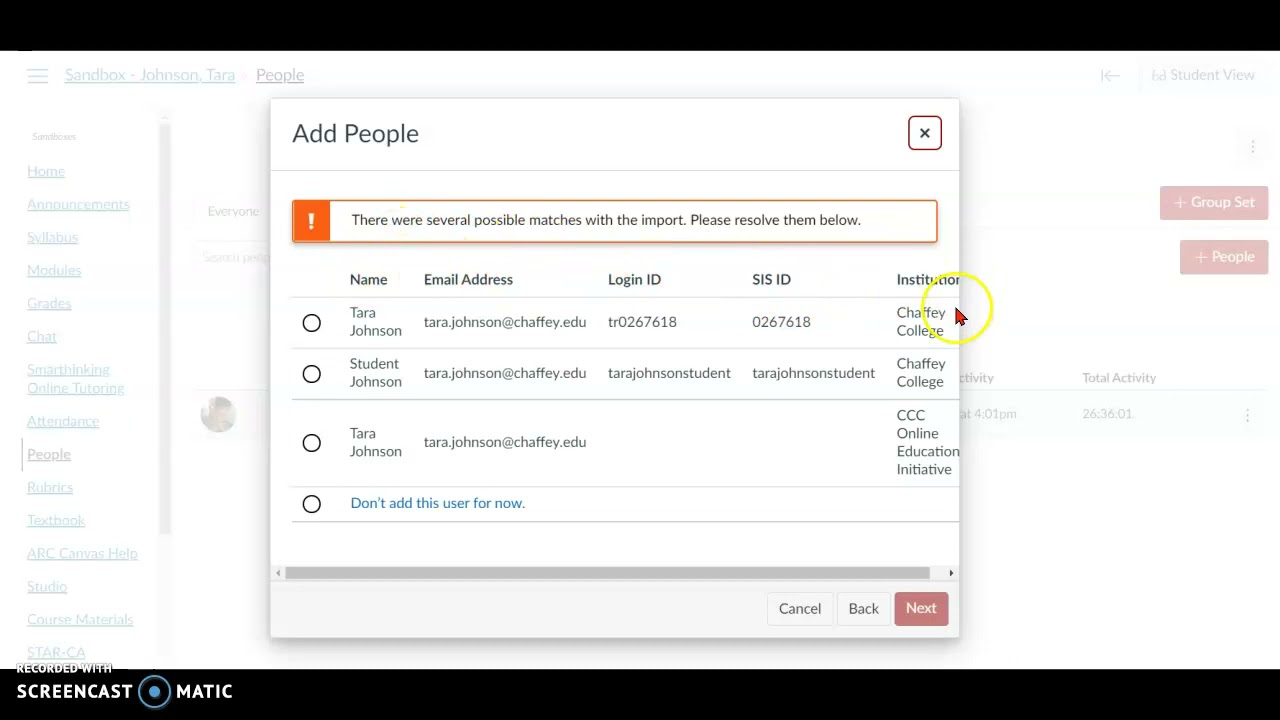Click Sandbox - Johnson, Tara breadcrumb
Image resolution: width=1280 pixels, height=720 pixels.
tap(150, 75)
